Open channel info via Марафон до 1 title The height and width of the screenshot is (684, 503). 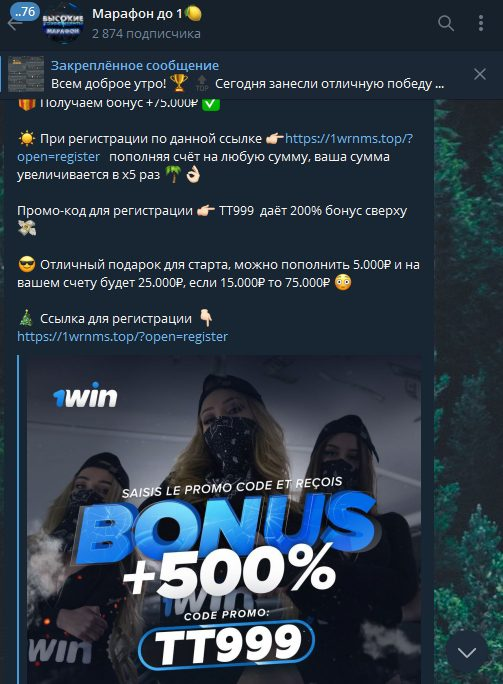click(x=147, y=14)
